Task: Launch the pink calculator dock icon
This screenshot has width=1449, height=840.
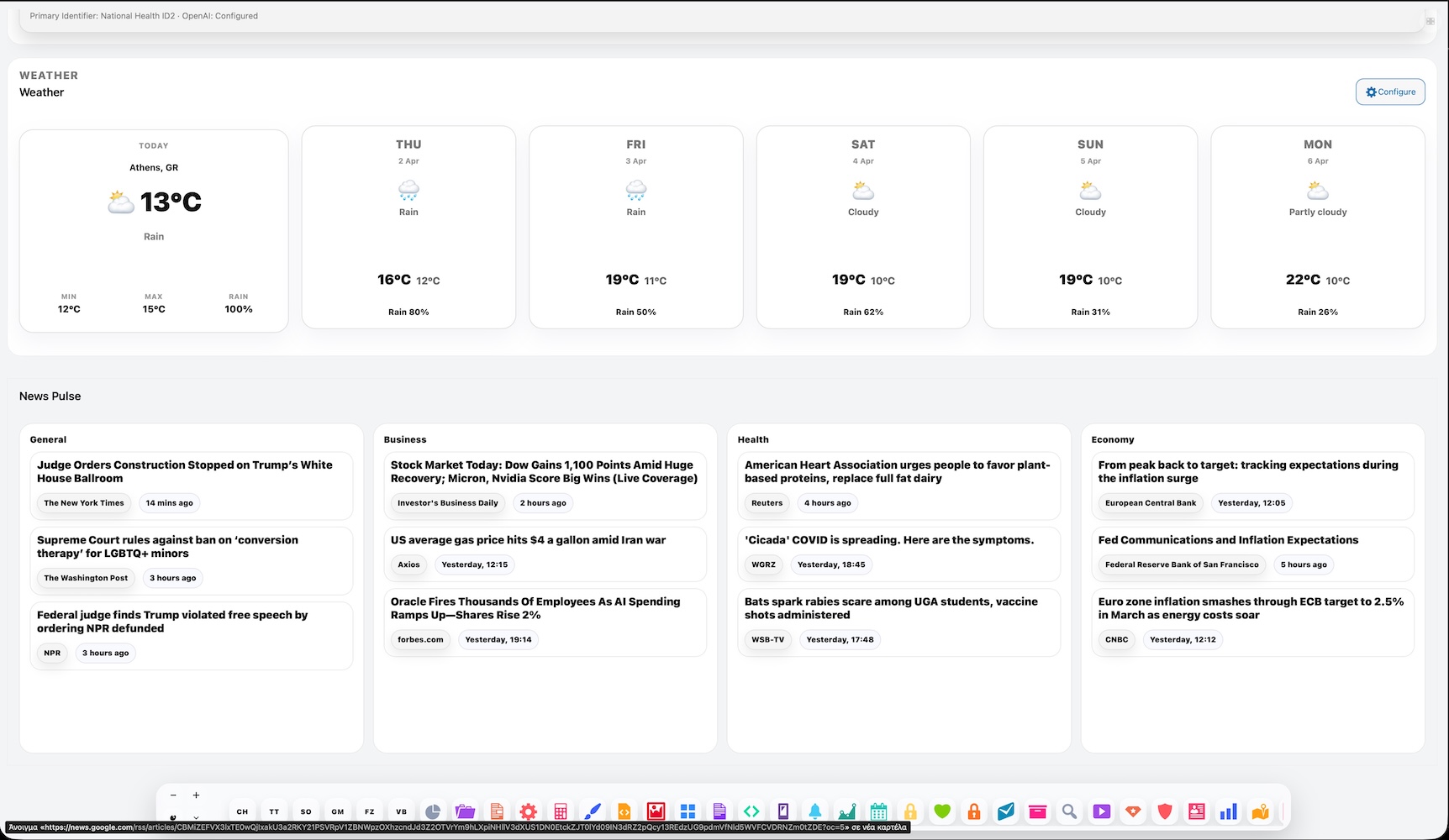Action: tap(561, 811)
